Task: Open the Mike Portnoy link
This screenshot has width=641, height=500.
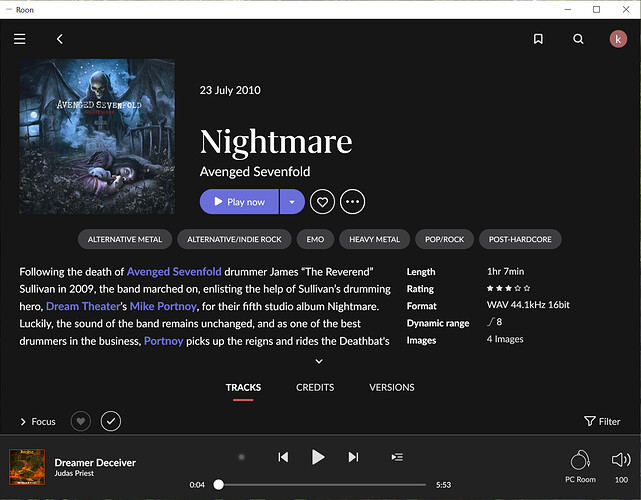Action: 163,306
